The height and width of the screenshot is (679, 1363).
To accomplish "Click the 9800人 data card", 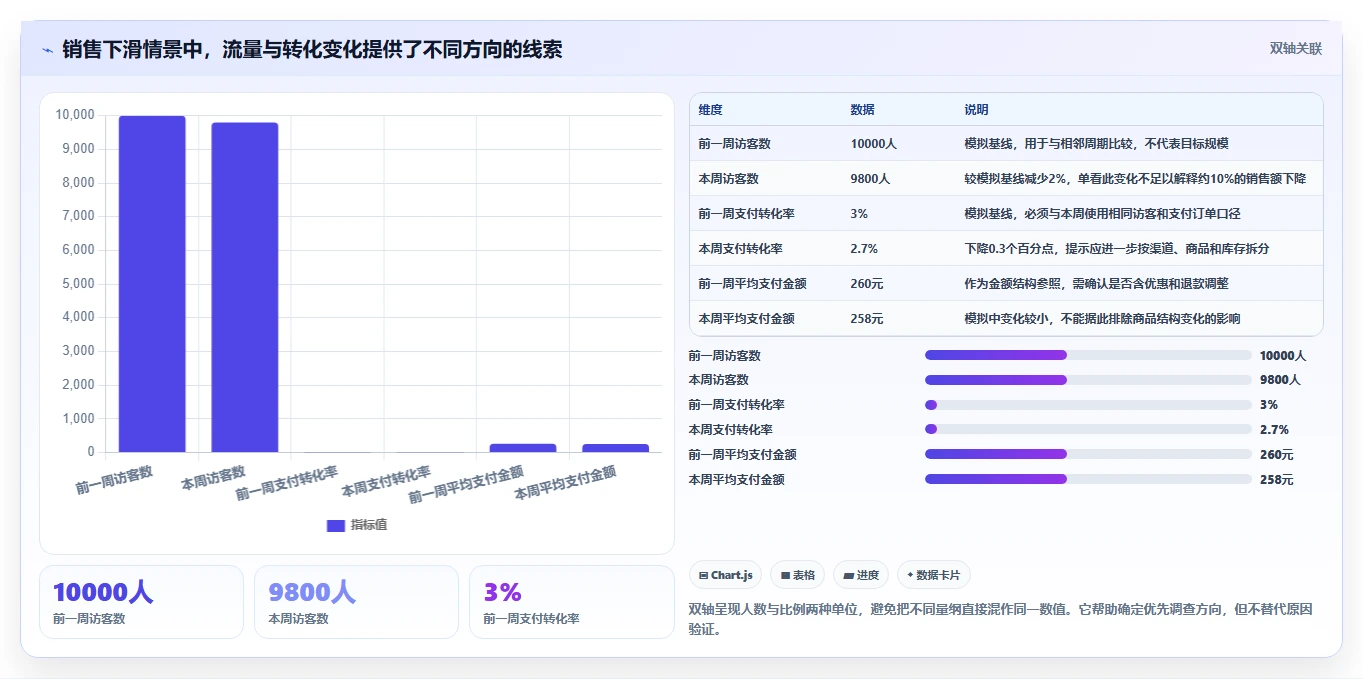I will click(356, 602).
